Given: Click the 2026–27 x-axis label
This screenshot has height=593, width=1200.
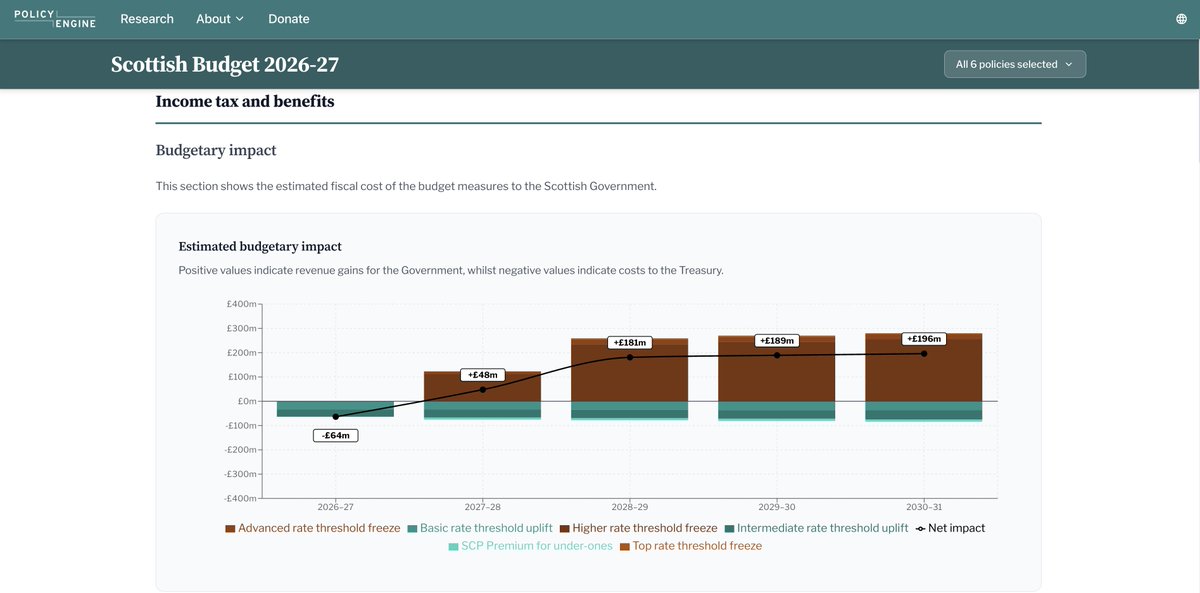Looking at the screenshot, I should 336,507.
